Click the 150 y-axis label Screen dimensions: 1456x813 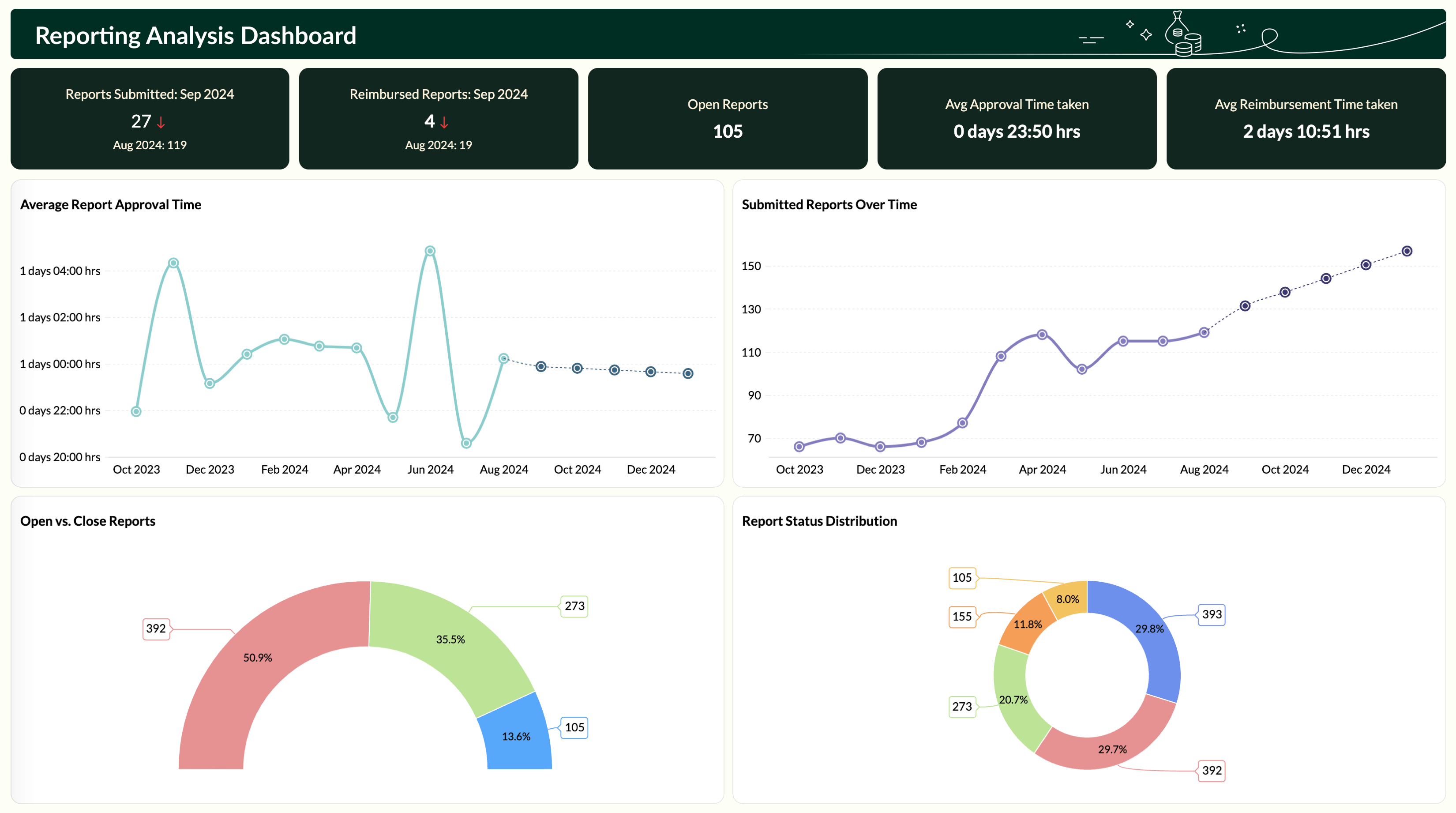click(x=751, y=266)
